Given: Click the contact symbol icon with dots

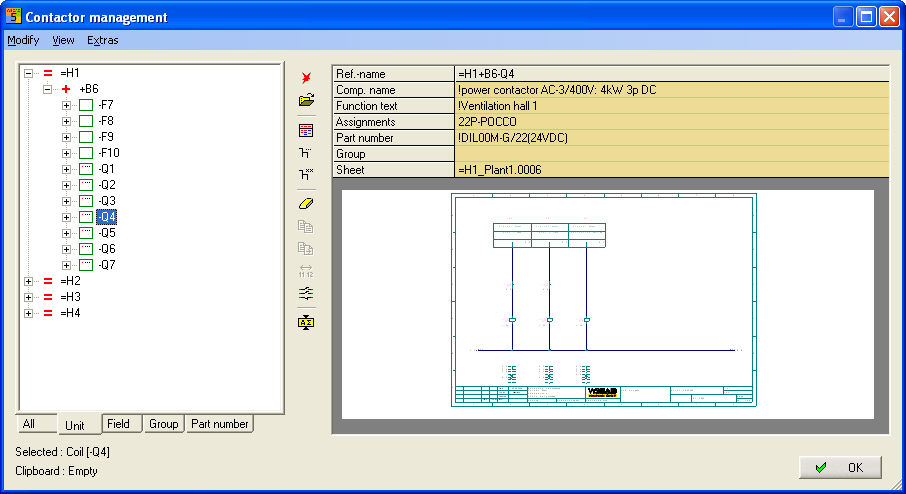Looking at the screenshot, I should [x=306, y=153].
